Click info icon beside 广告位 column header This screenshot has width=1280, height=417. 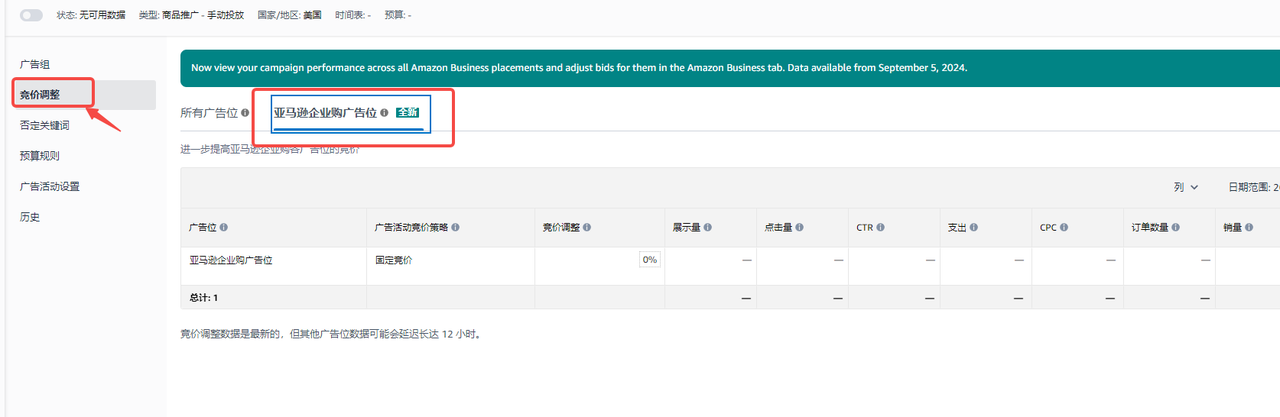coord(224,228)
